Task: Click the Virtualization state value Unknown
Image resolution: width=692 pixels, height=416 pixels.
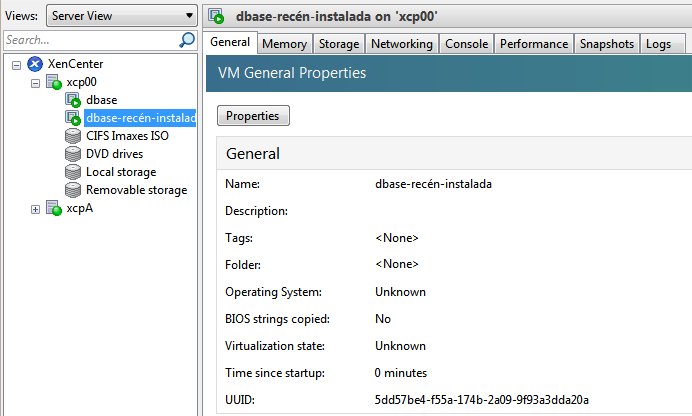Action: [x=400, y=346]
